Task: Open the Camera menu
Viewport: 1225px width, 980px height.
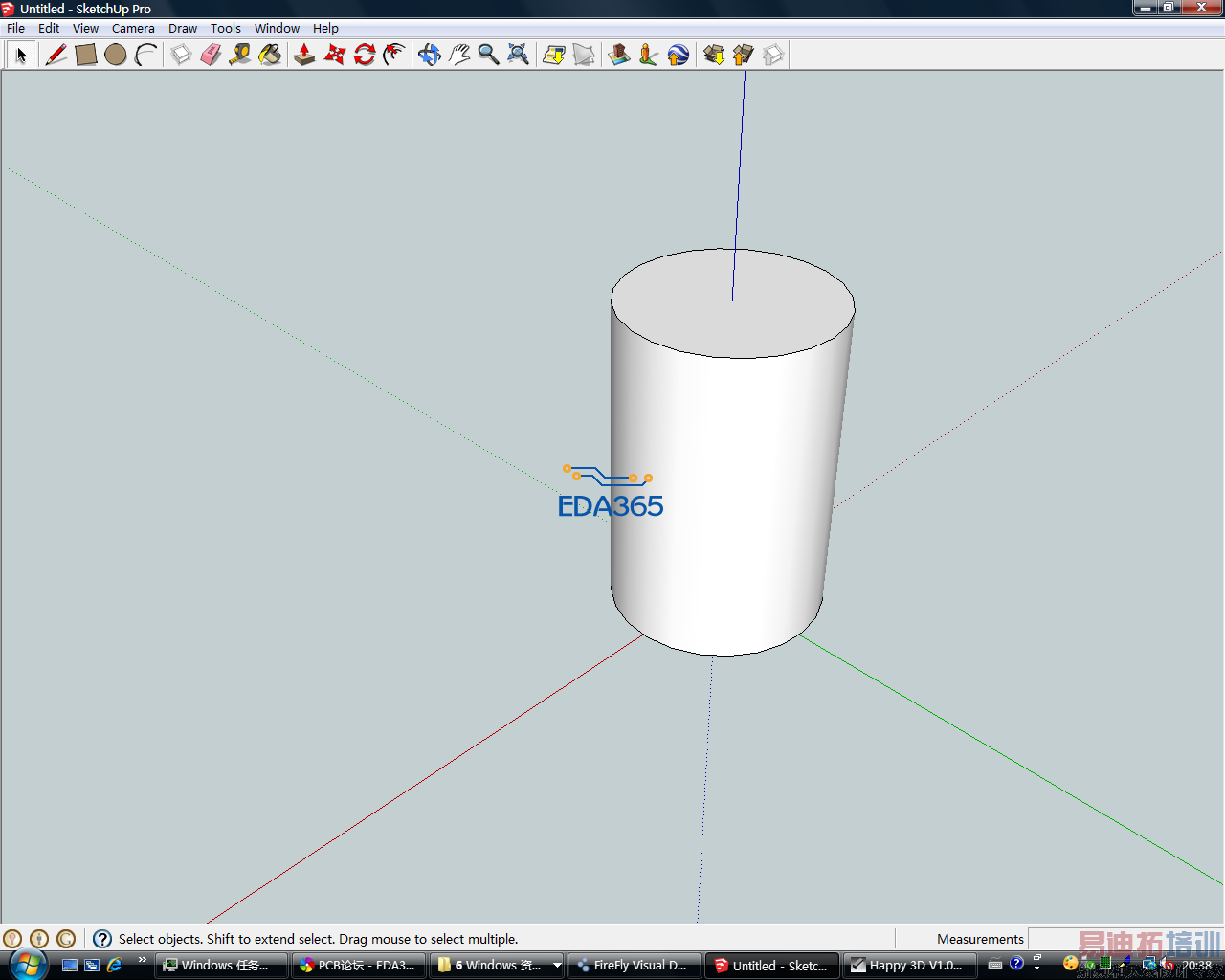Action: pyautogui.click(x=133, y=28)
